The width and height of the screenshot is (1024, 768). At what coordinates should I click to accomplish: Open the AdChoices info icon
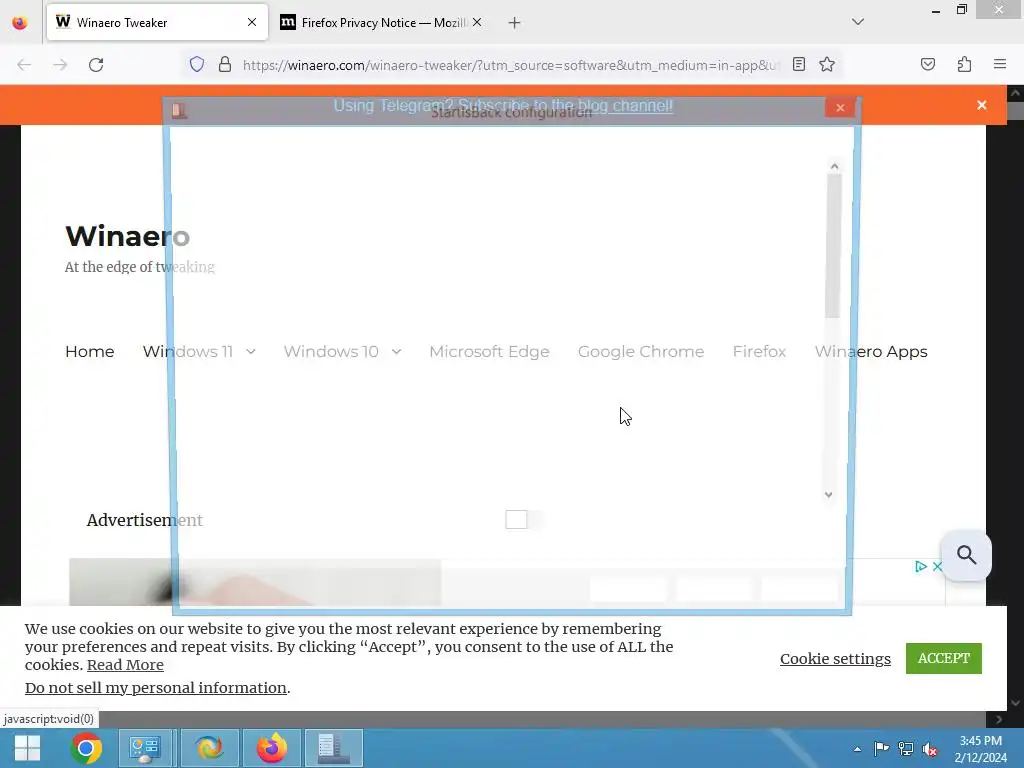[x=921, y=566]
